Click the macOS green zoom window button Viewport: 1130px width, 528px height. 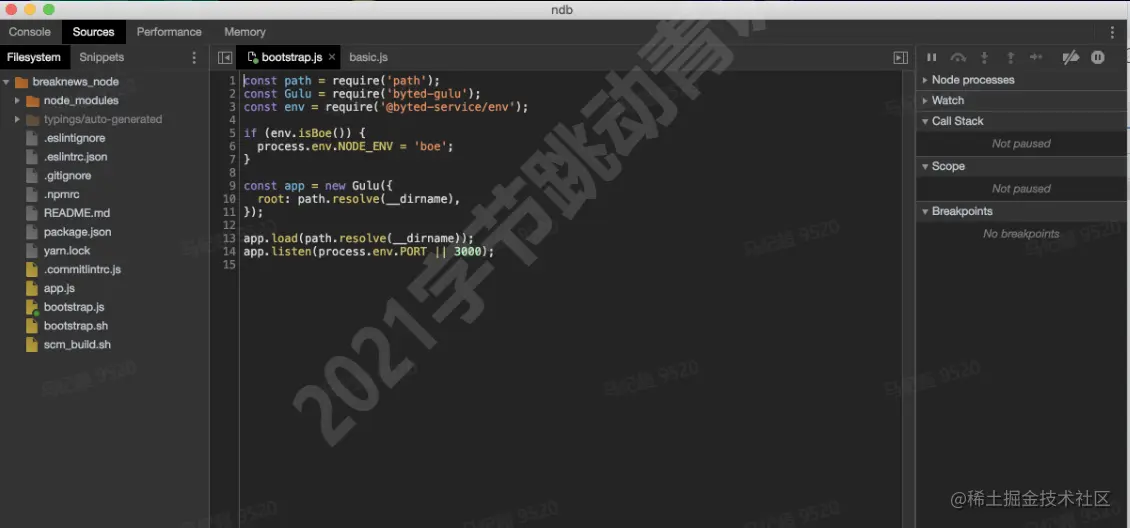point(49,9)
